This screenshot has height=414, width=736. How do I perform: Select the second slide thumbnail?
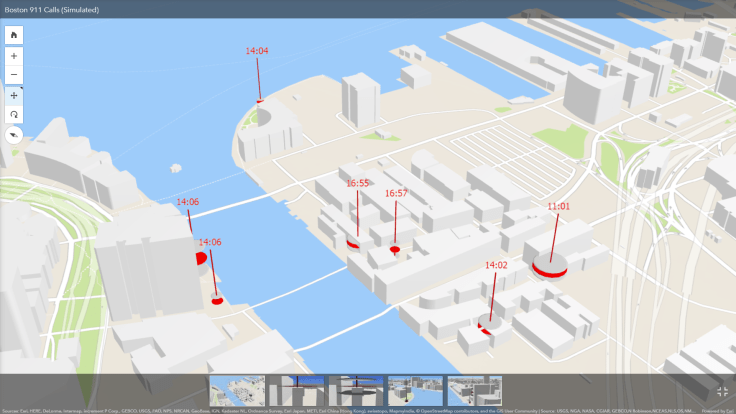coord(297,390)
